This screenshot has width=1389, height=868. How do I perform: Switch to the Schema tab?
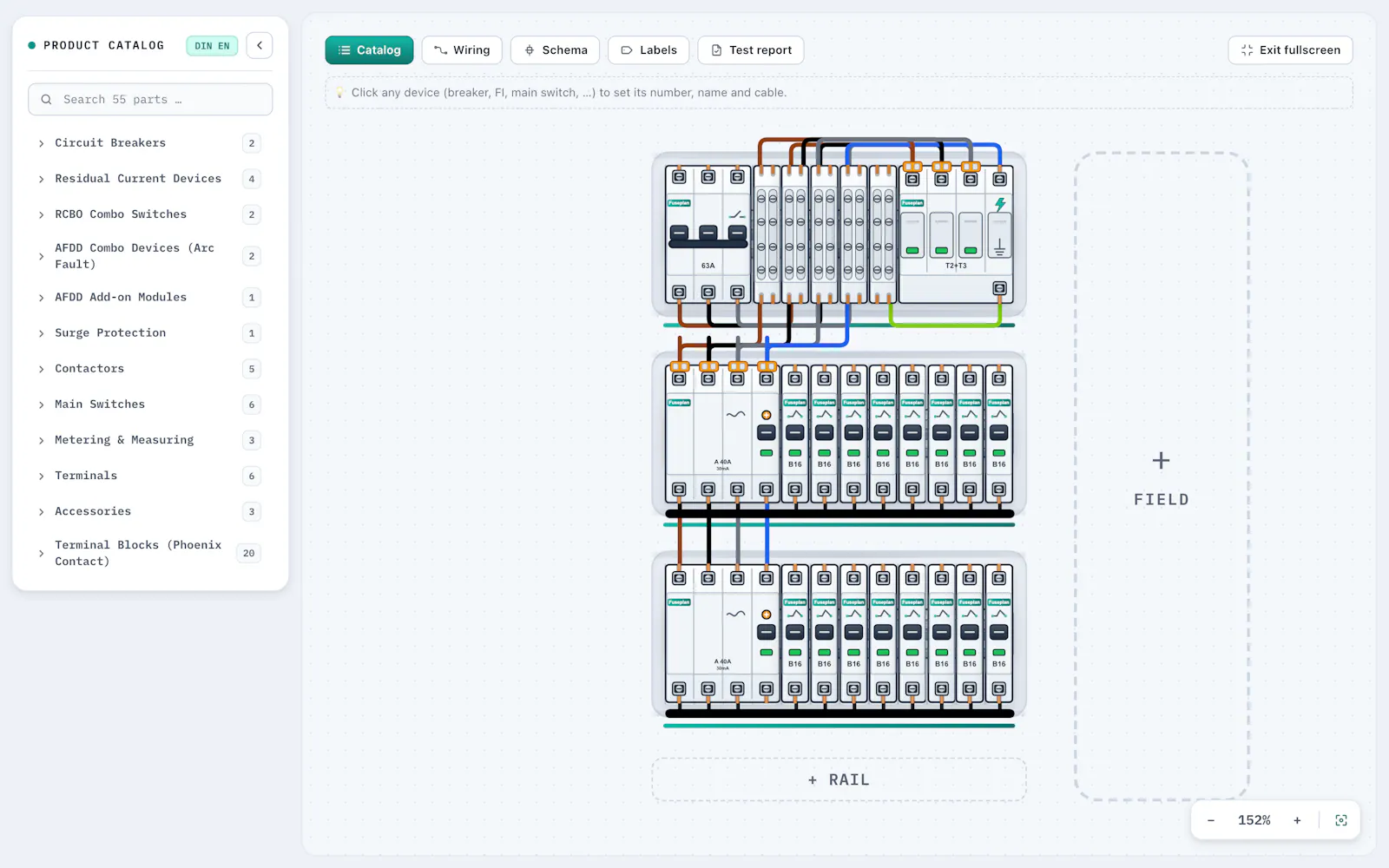tap(556, 50)
